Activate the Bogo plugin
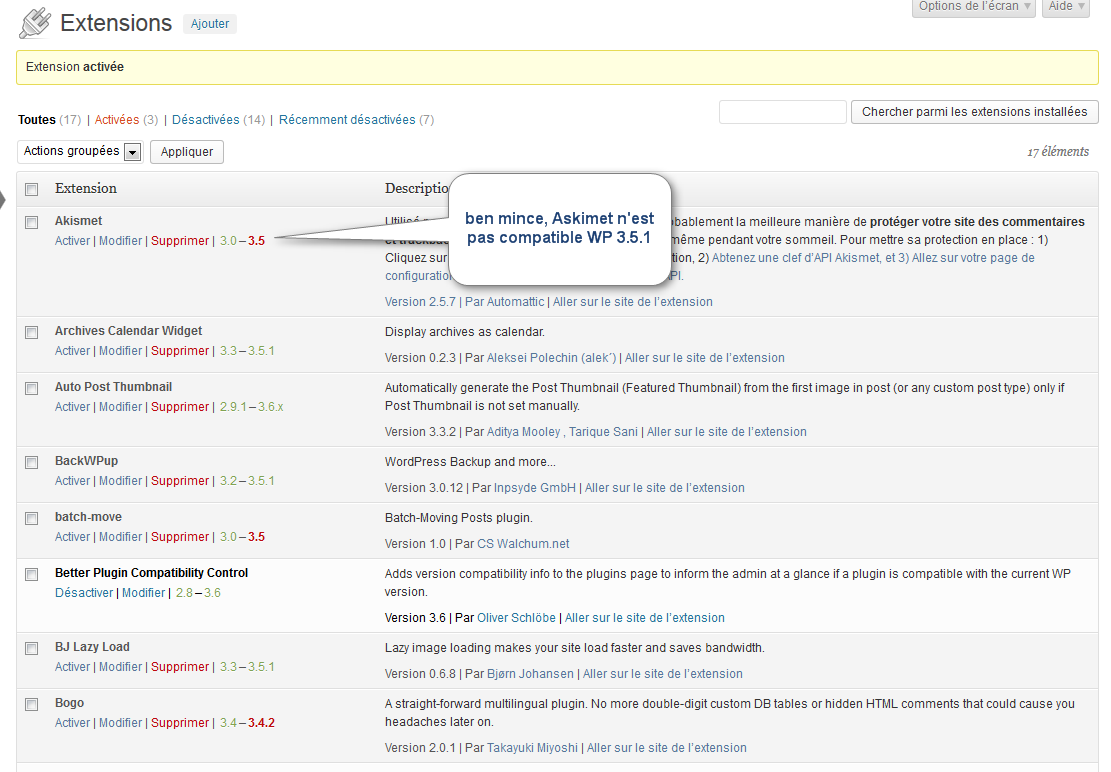This screenshot has height=772, width=1111. [x=73, y=723]
